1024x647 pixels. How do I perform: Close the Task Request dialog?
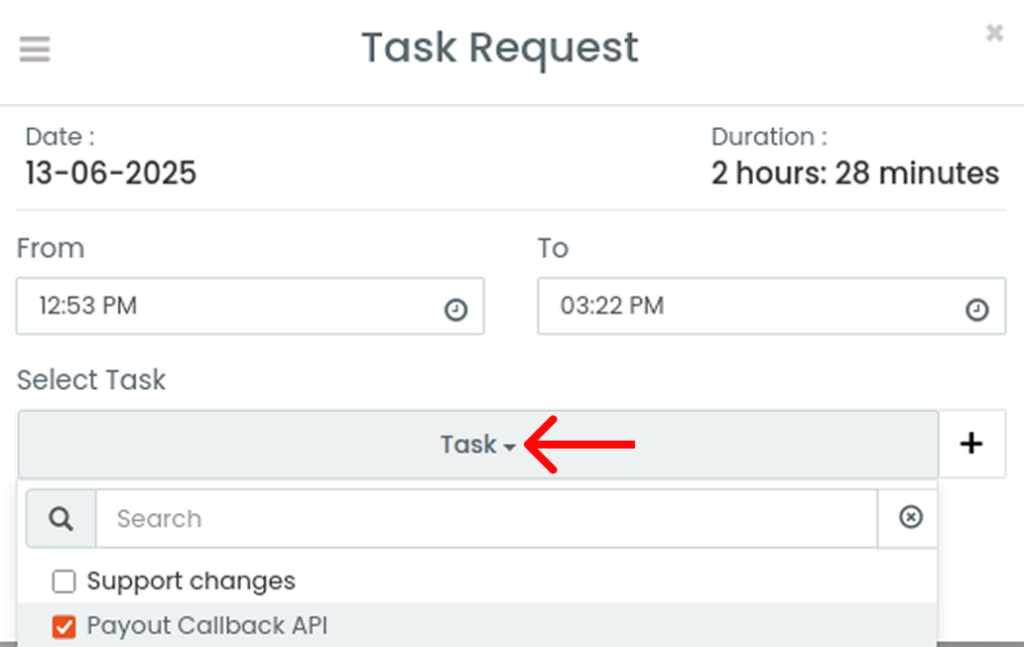click(x=994, y=33)
